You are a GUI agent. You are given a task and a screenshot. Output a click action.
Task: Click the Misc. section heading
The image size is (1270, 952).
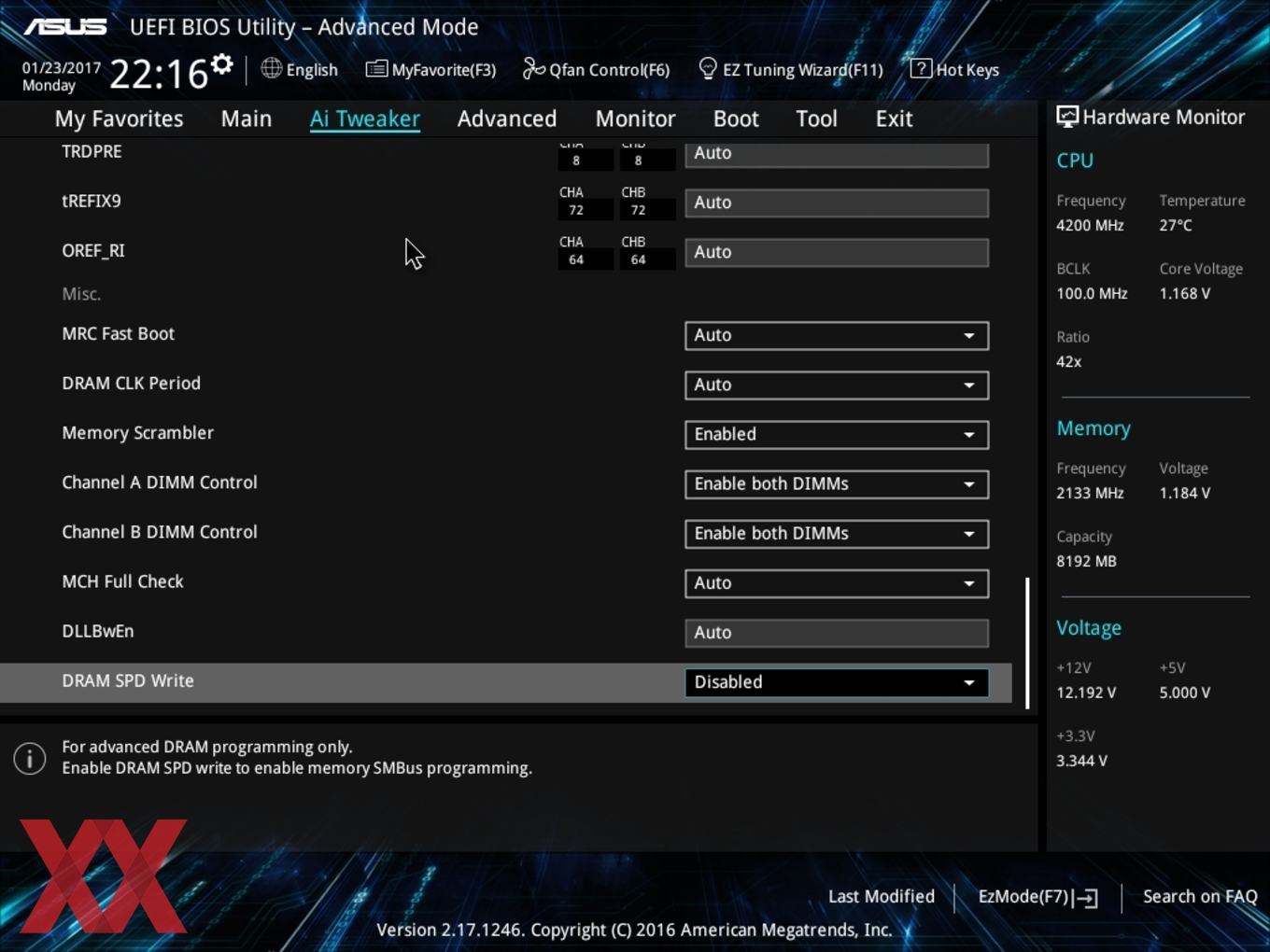click(81, 294)
